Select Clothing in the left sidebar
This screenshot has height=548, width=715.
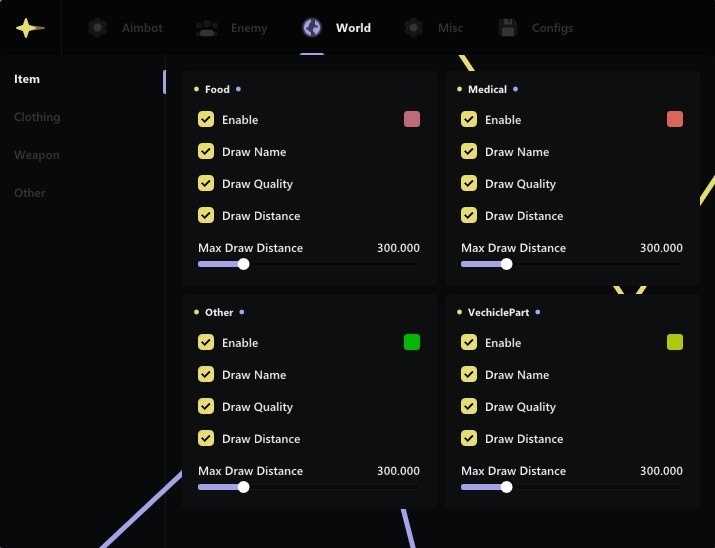[37, 117]
